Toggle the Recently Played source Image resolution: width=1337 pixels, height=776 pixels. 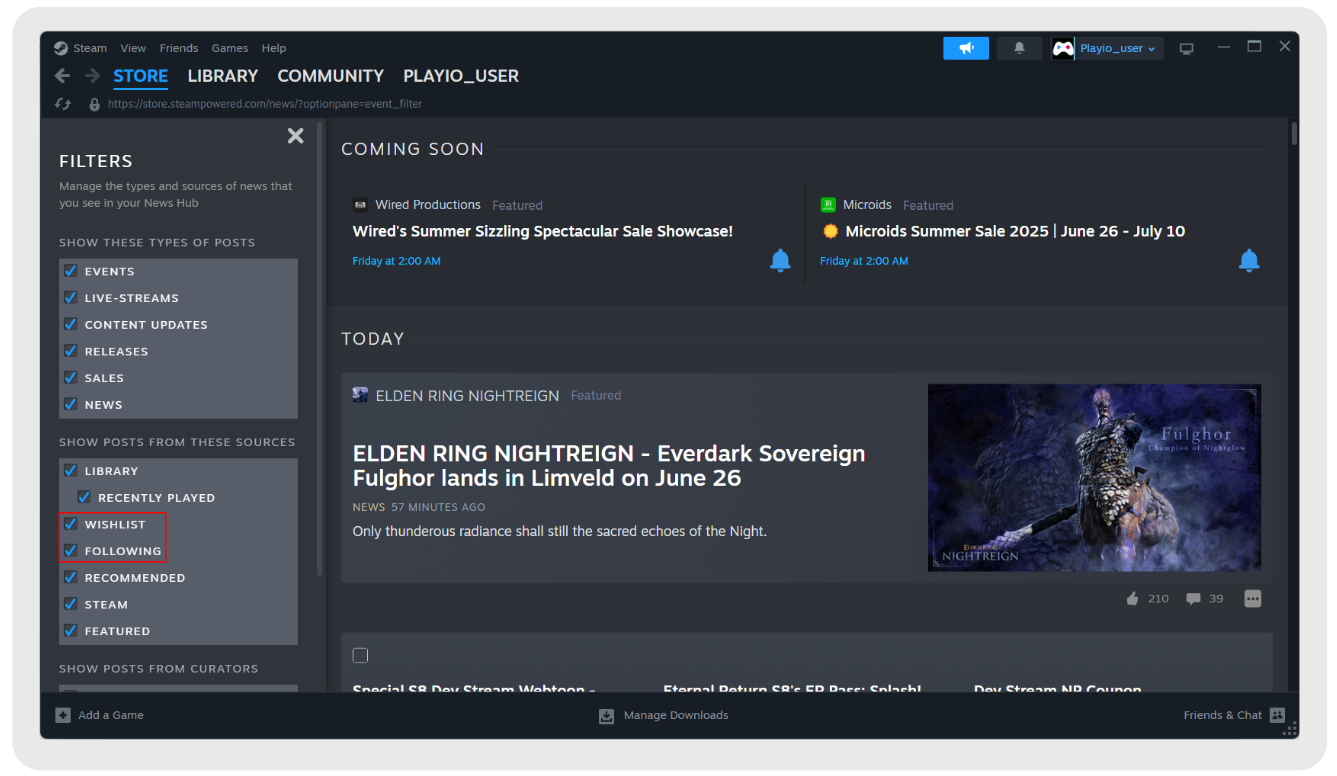coord(84,497)
